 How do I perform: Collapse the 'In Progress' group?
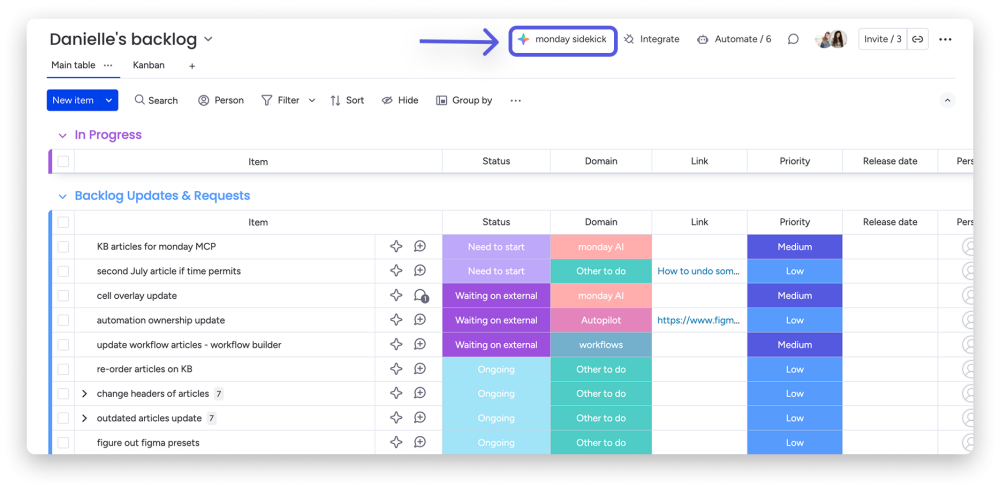click(x=62, y=135)
